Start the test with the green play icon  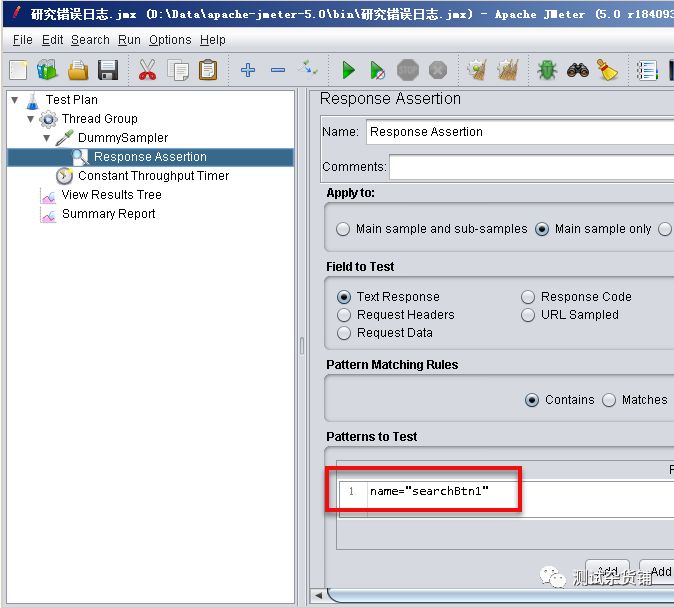tap(348, 70)
